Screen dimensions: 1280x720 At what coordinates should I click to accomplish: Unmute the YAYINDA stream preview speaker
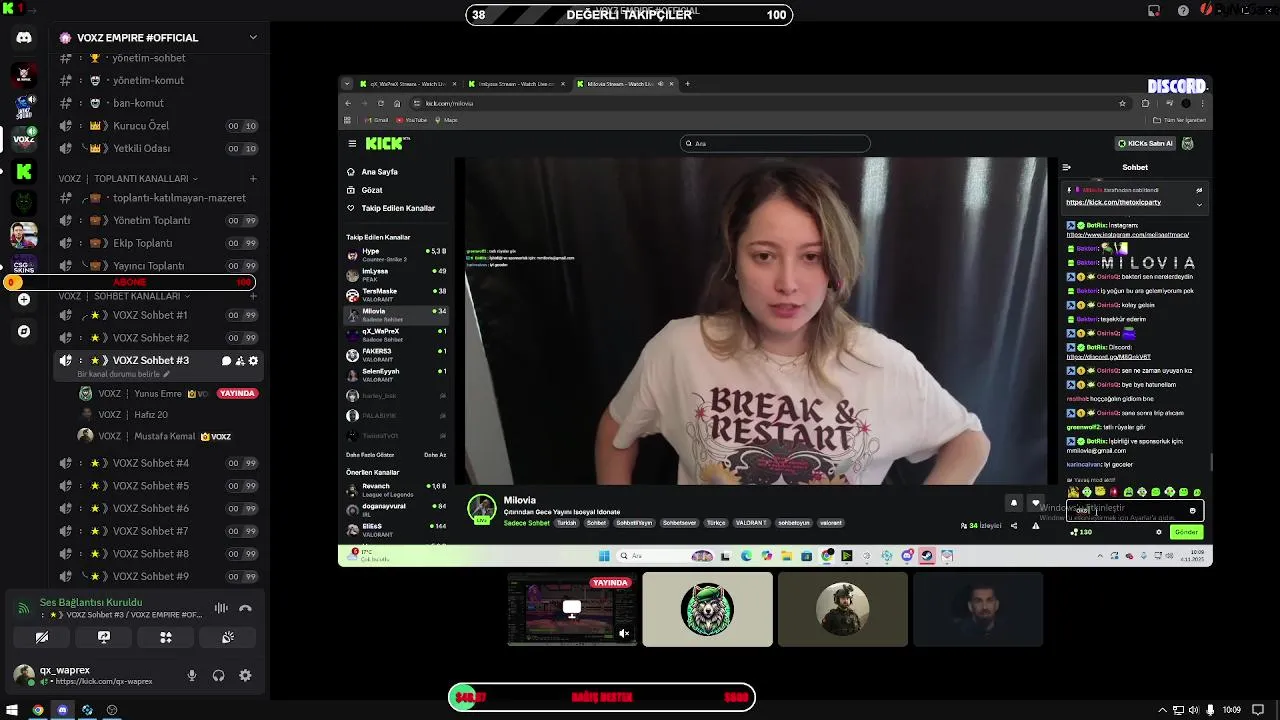[x=624, y=633]
